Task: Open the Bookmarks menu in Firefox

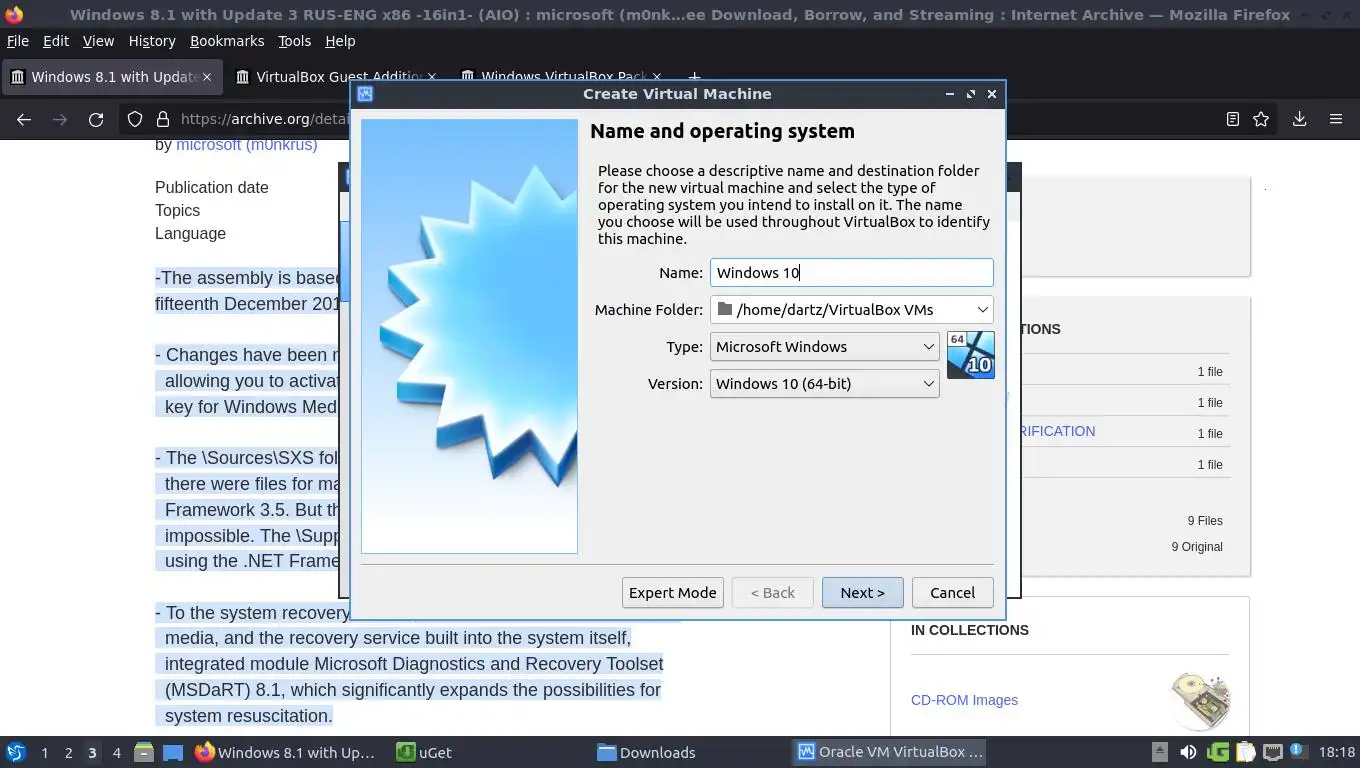Action: pyautogui.click(x=227, y=41)
